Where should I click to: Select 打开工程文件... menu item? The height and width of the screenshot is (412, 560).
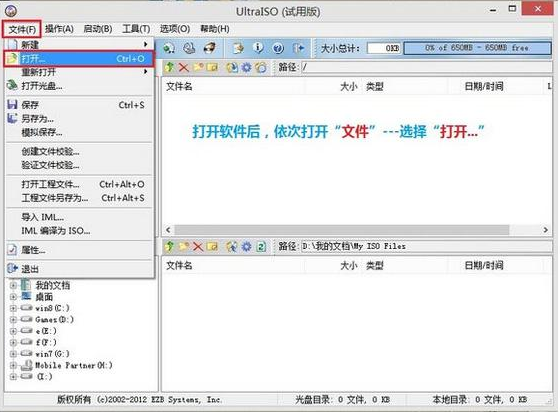point(79,184)
